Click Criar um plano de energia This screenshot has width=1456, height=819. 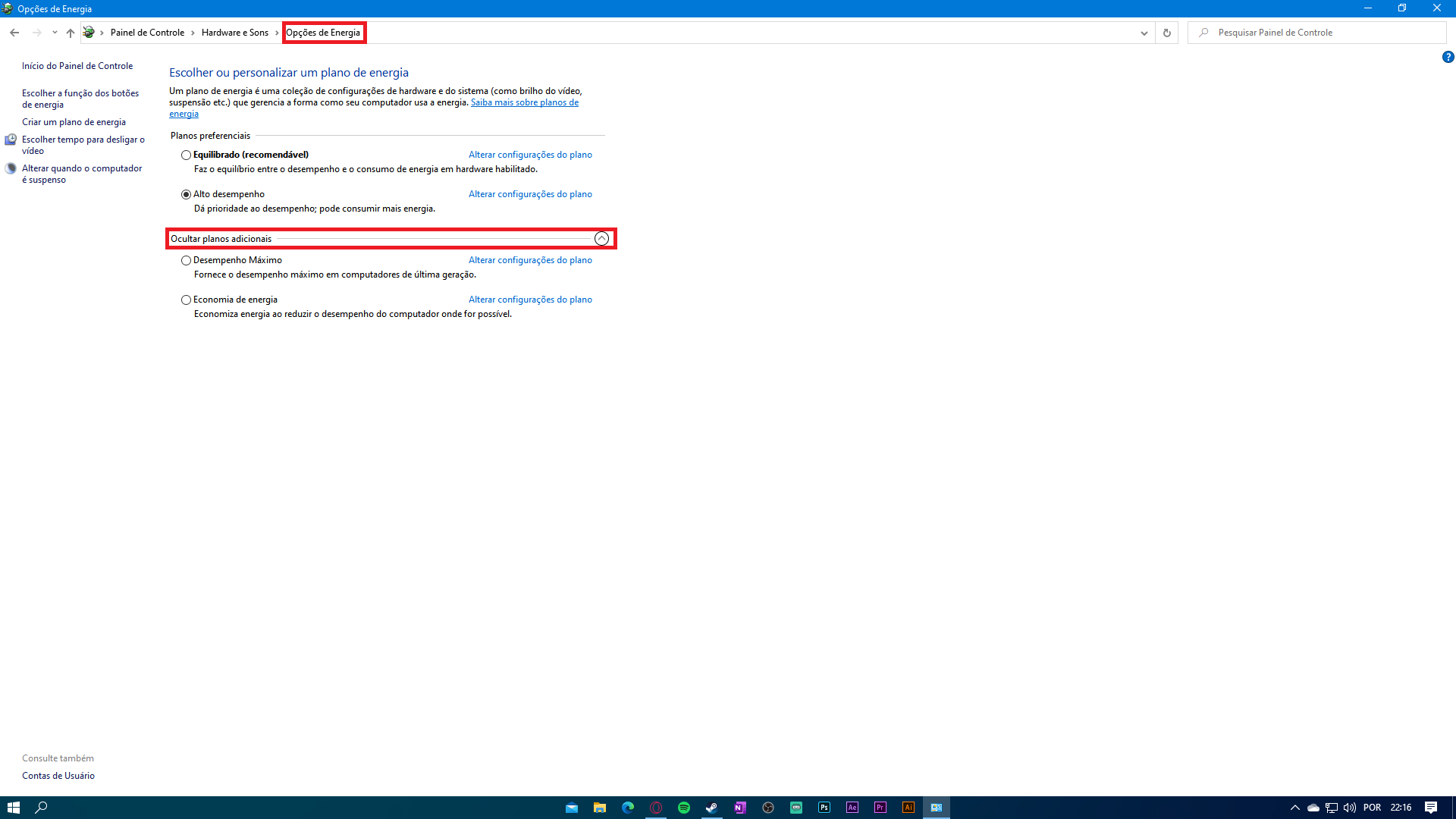[x=74, y=122]
